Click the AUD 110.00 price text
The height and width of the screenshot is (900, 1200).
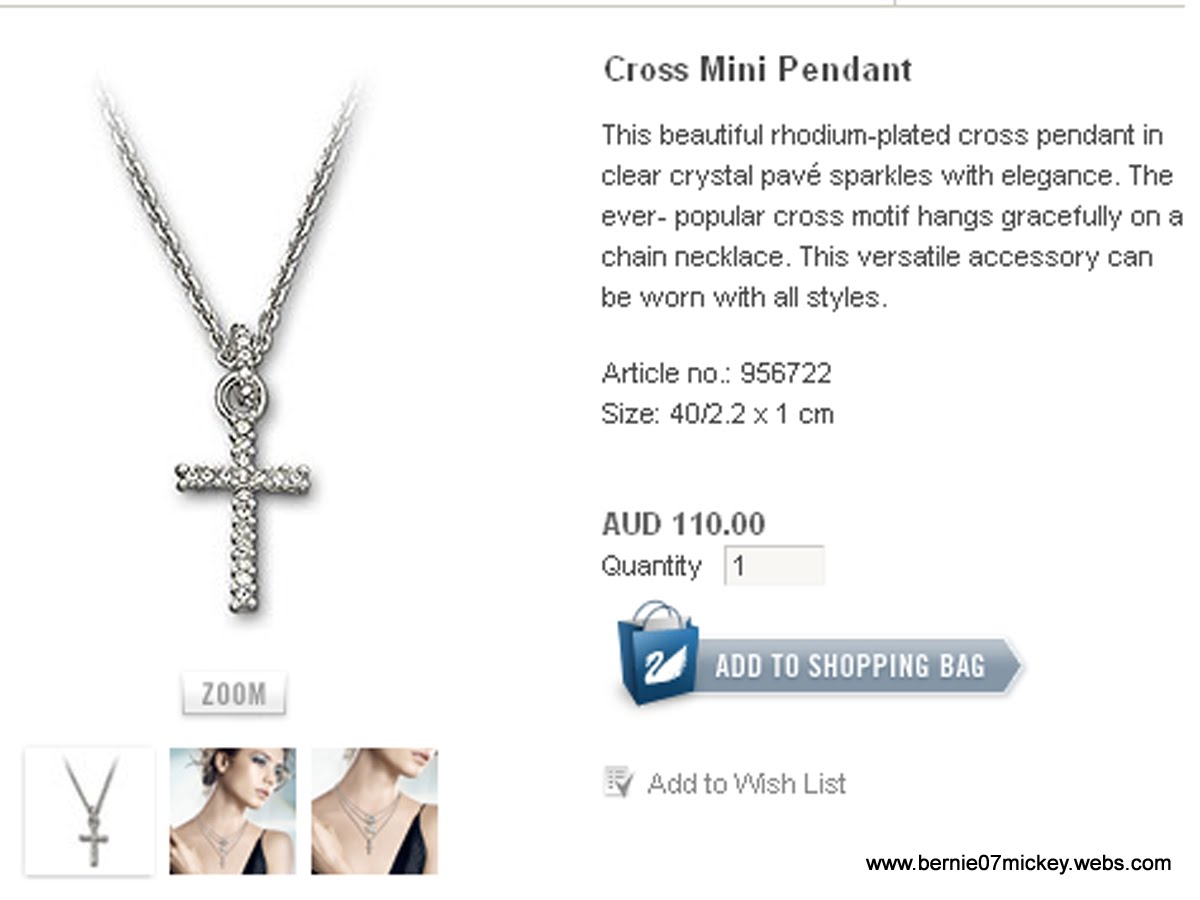(x=683, y=523)
